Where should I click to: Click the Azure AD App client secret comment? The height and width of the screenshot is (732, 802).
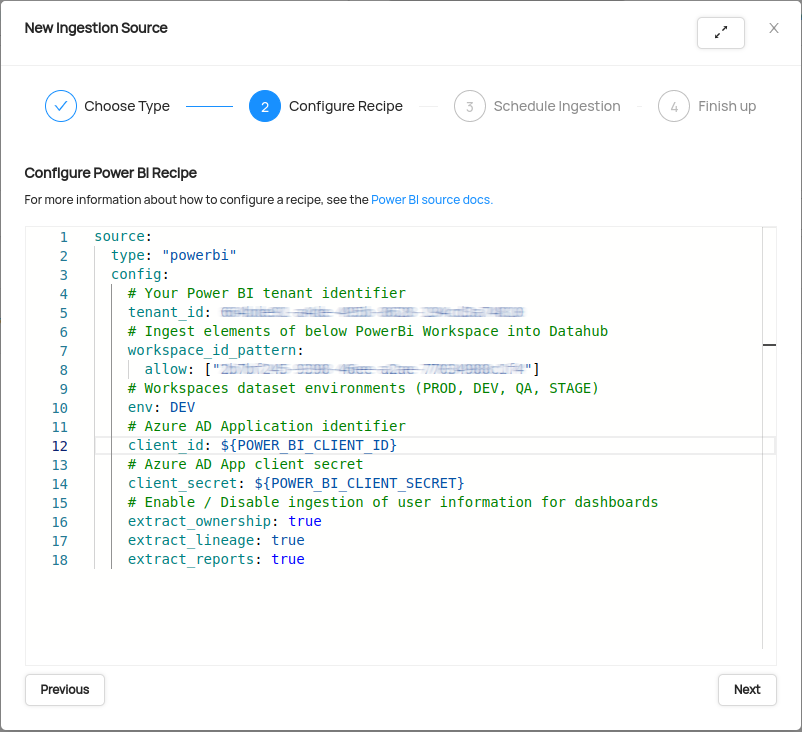[246, 464]
